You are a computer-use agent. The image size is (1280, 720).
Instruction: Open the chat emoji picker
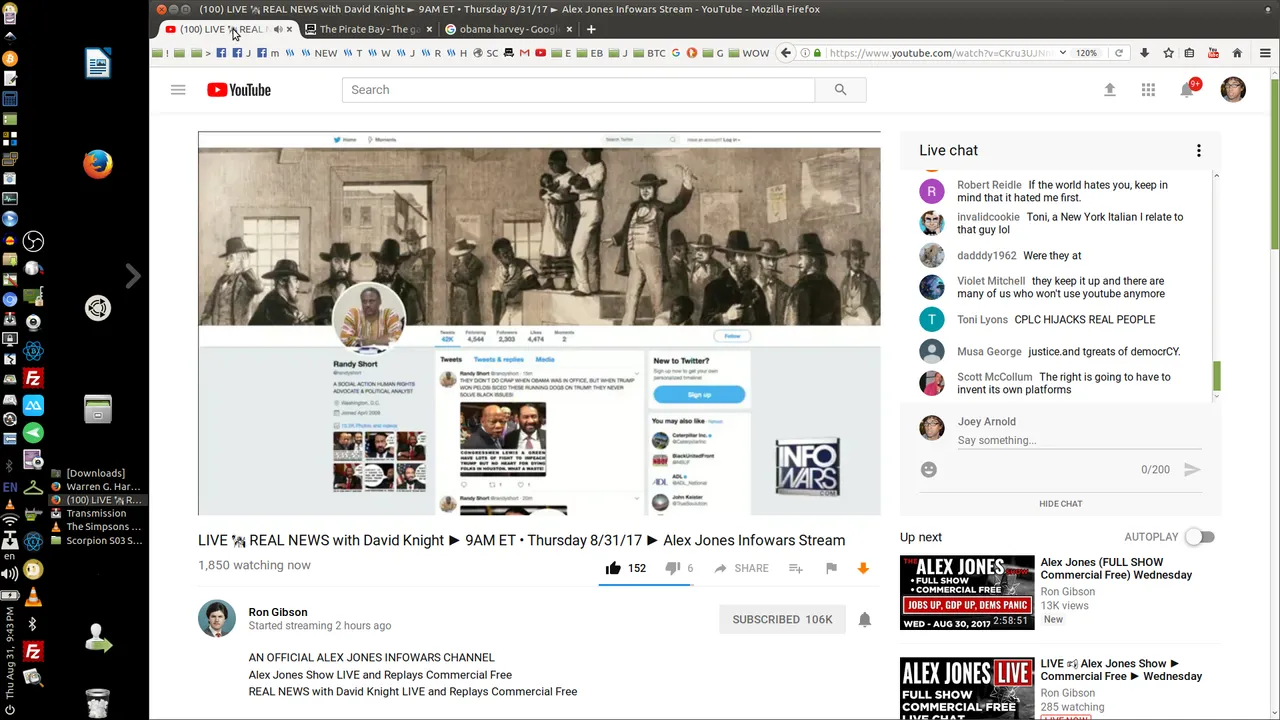tap(929, 469)
